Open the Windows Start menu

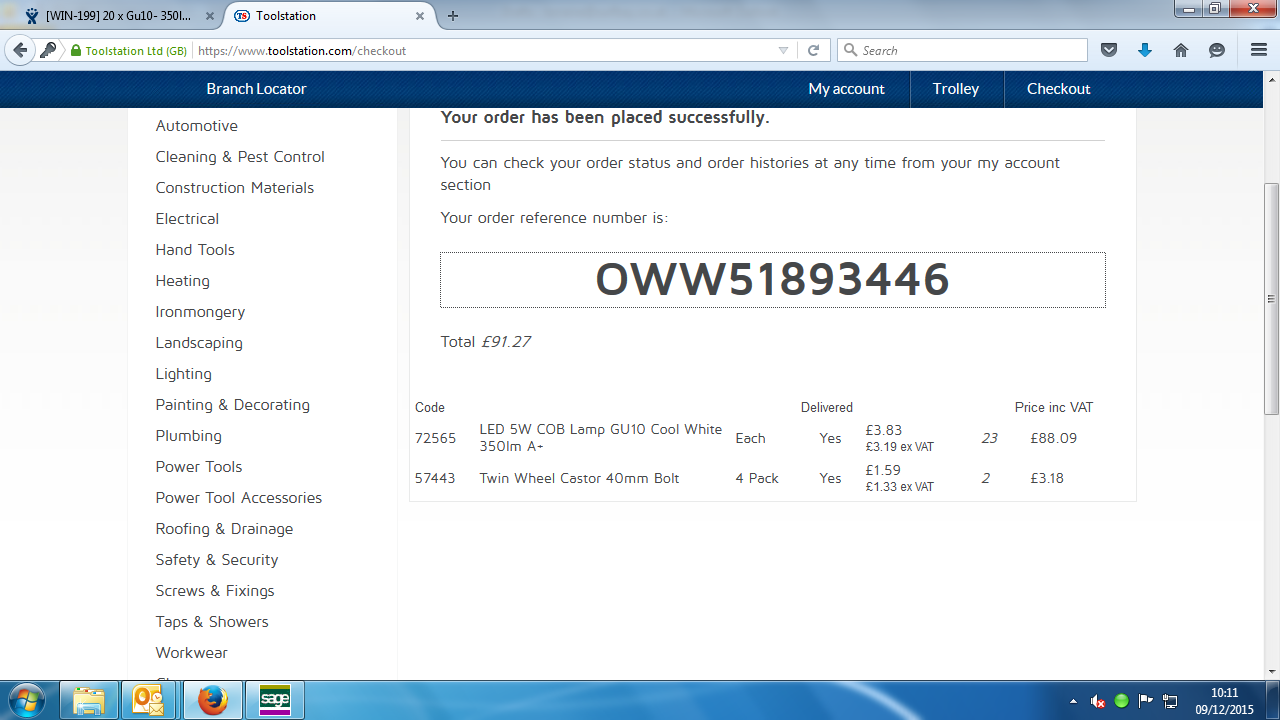point(26,700)
